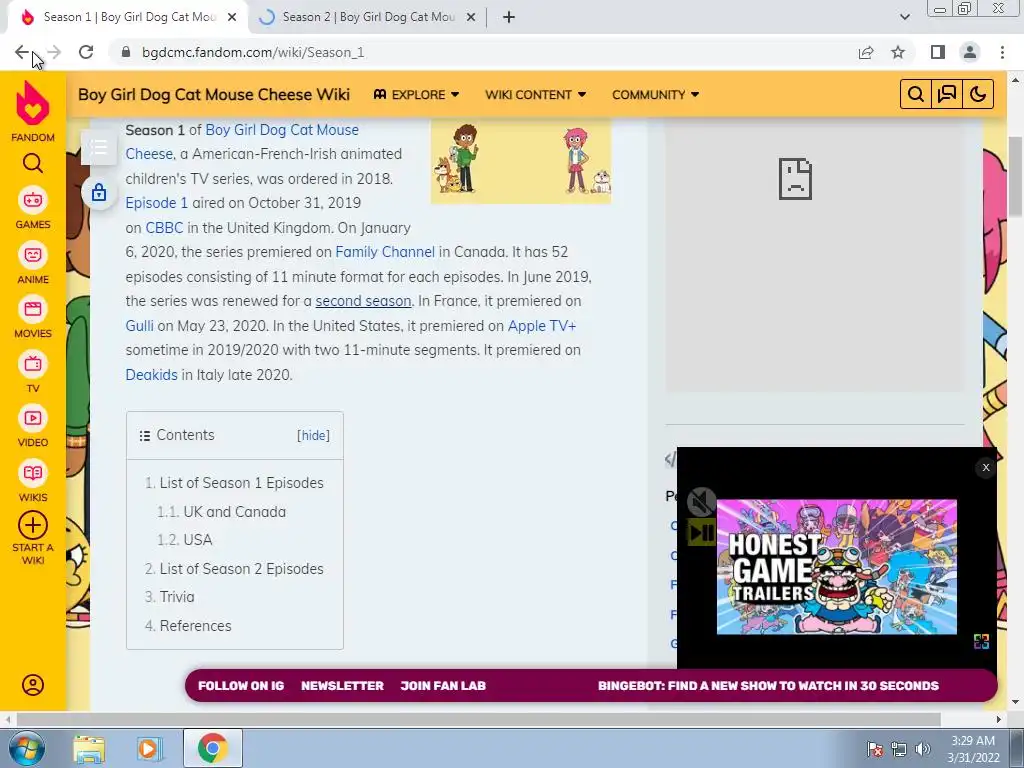
Task: Open the character artwork thumbnail
Action: coord(520,162)
